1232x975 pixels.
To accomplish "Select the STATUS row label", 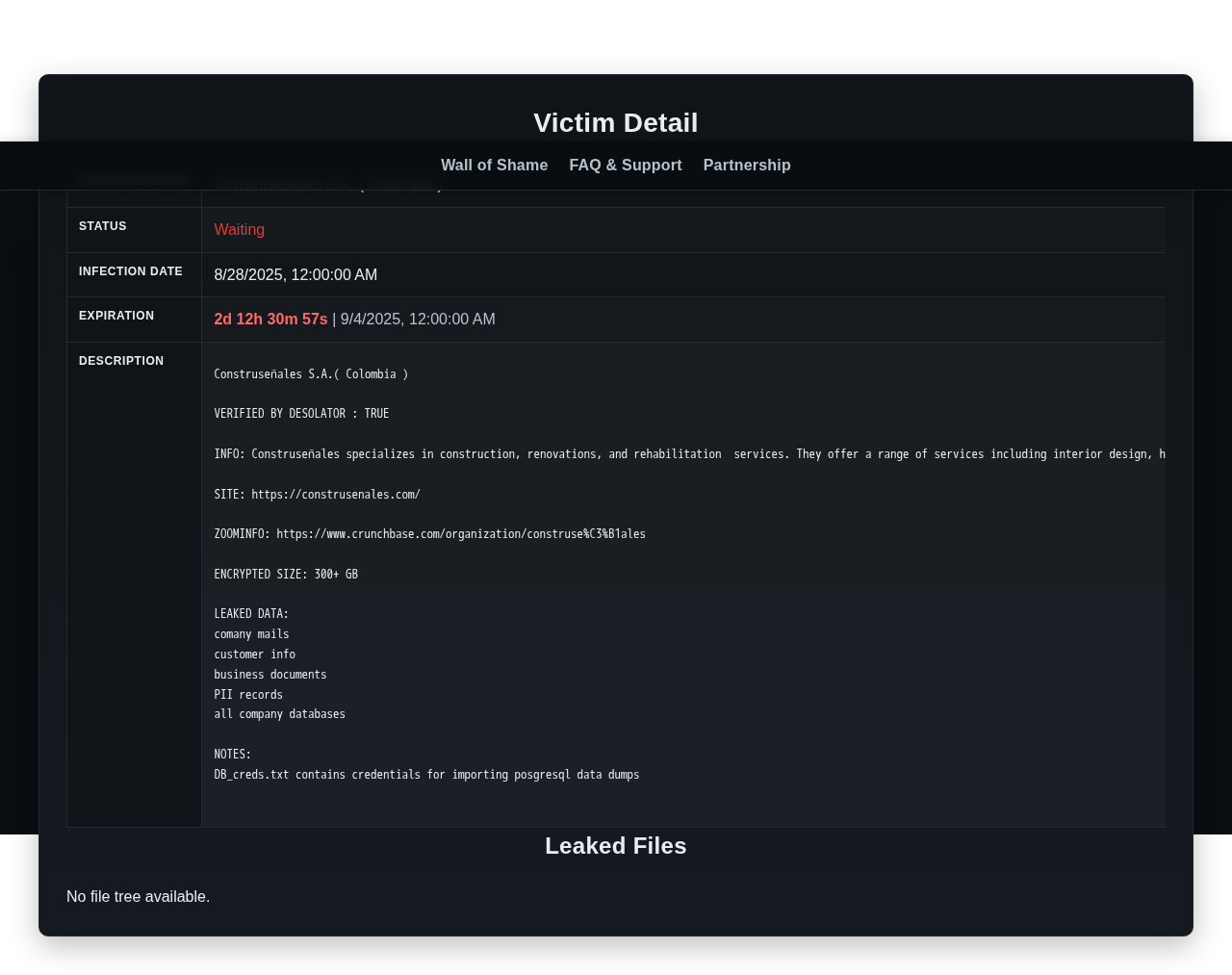I will [103, 226].
